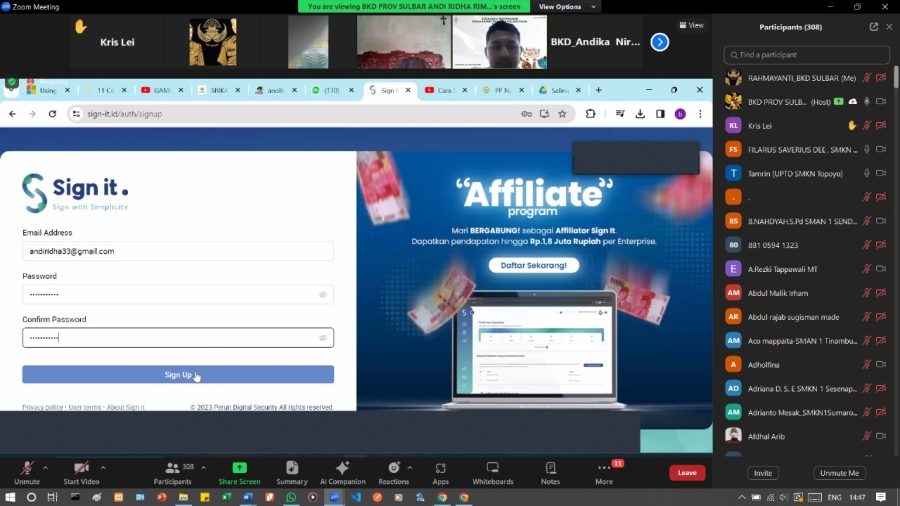Open meeting Summary

coord(292,473)
